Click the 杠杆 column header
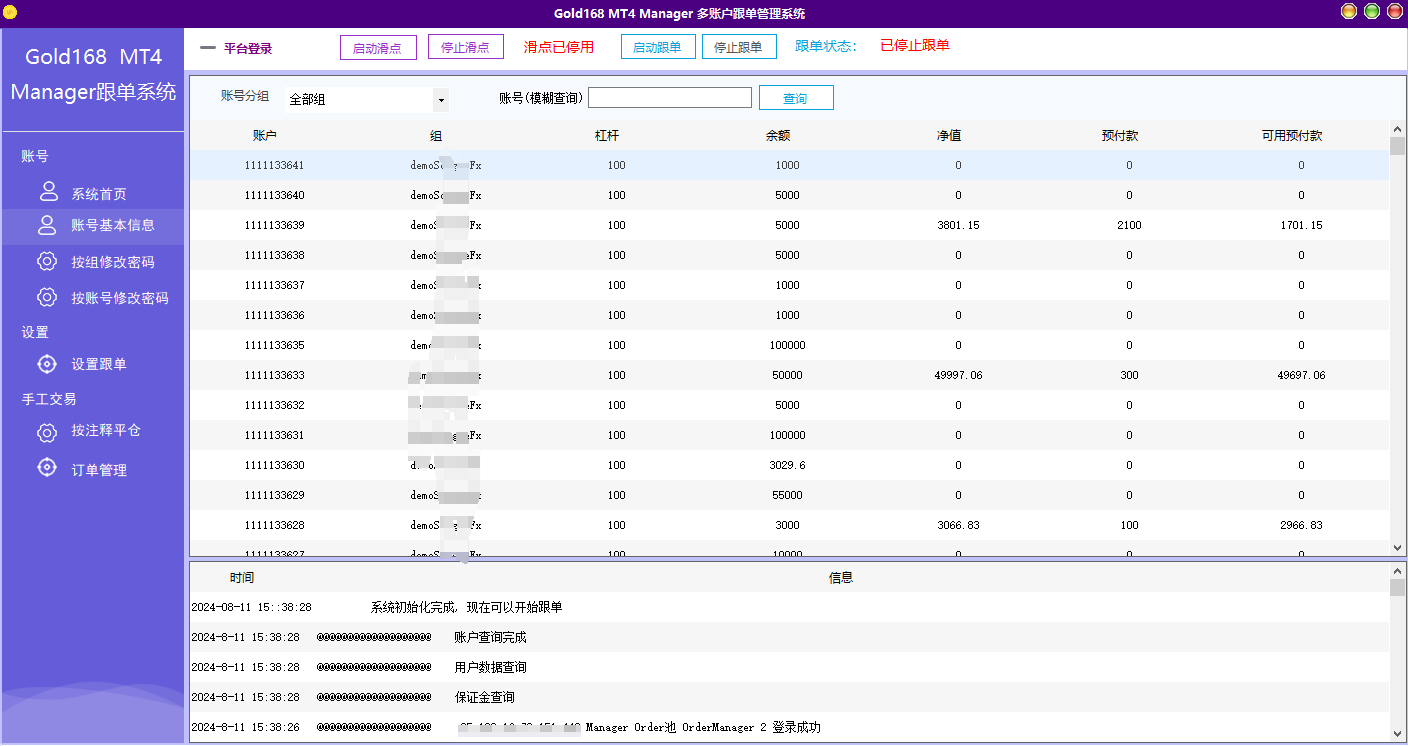1408x746 pixels. coord(607,136)
